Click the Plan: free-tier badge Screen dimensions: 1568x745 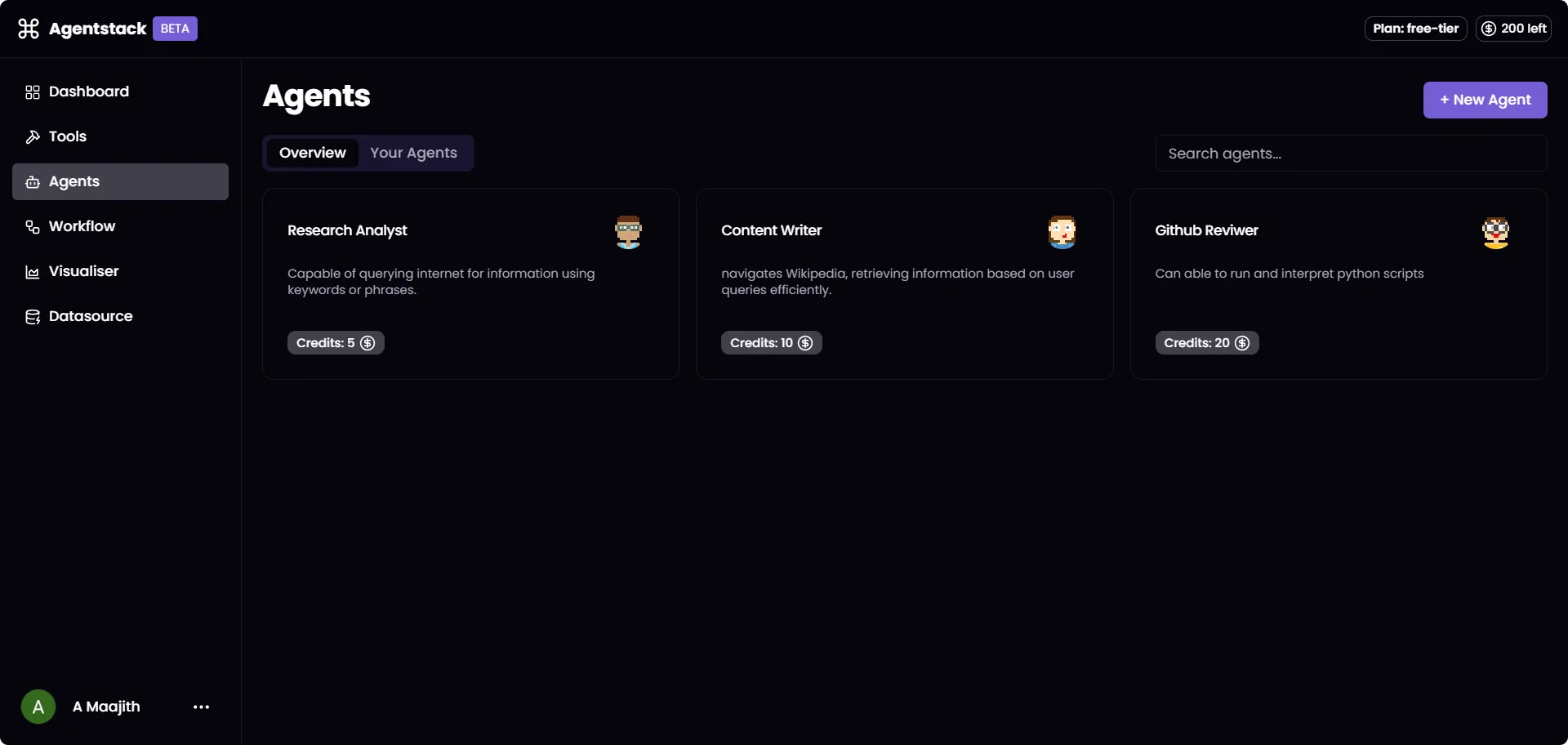point(1414,28)
